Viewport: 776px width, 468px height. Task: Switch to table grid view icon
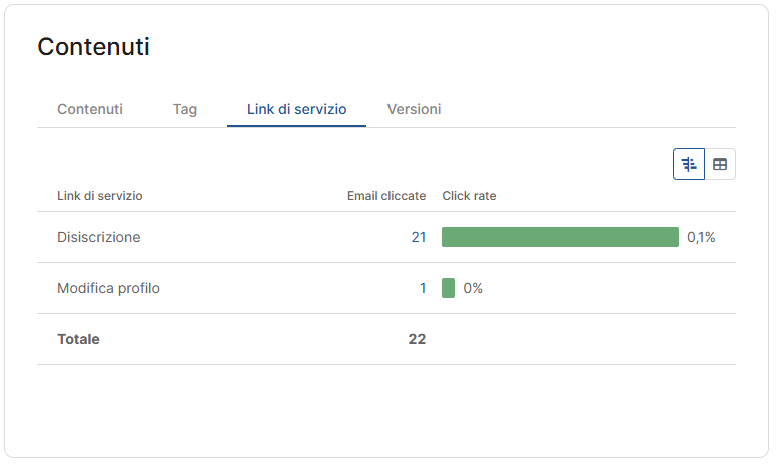[x=720, y=164]
